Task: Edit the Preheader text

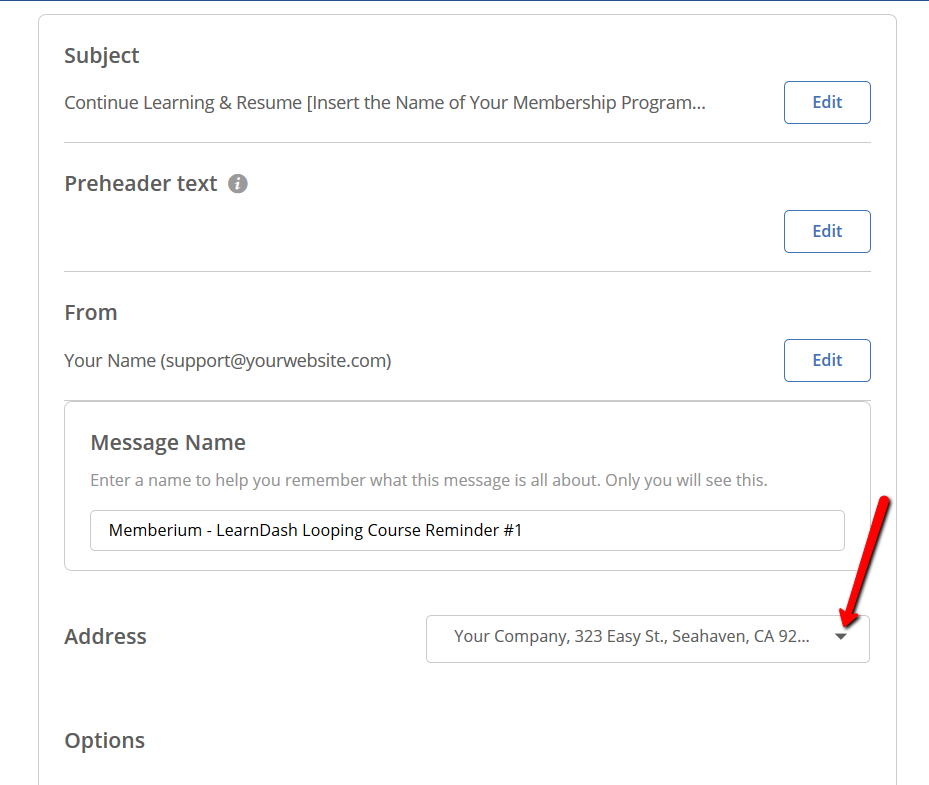Action: pos(827,231)
